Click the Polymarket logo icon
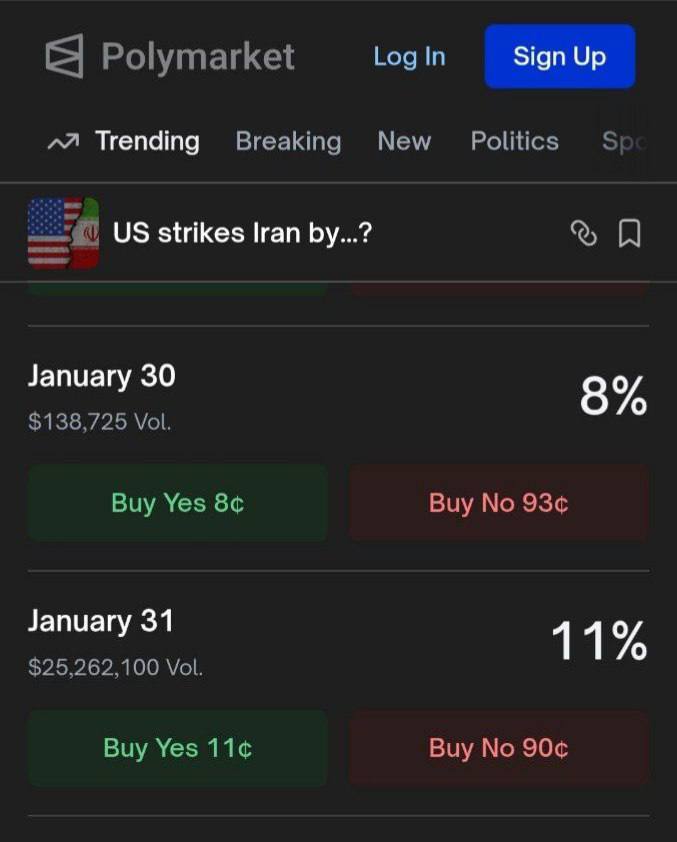Screen dimensions: 677x842 [x=65, y=56]
